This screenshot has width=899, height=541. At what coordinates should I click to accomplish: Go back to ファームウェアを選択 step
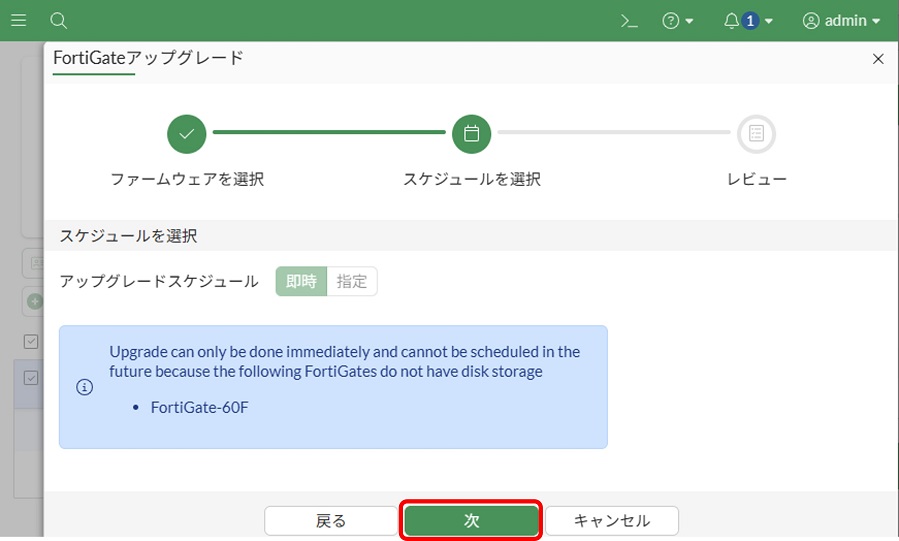[x=187, y=133]
